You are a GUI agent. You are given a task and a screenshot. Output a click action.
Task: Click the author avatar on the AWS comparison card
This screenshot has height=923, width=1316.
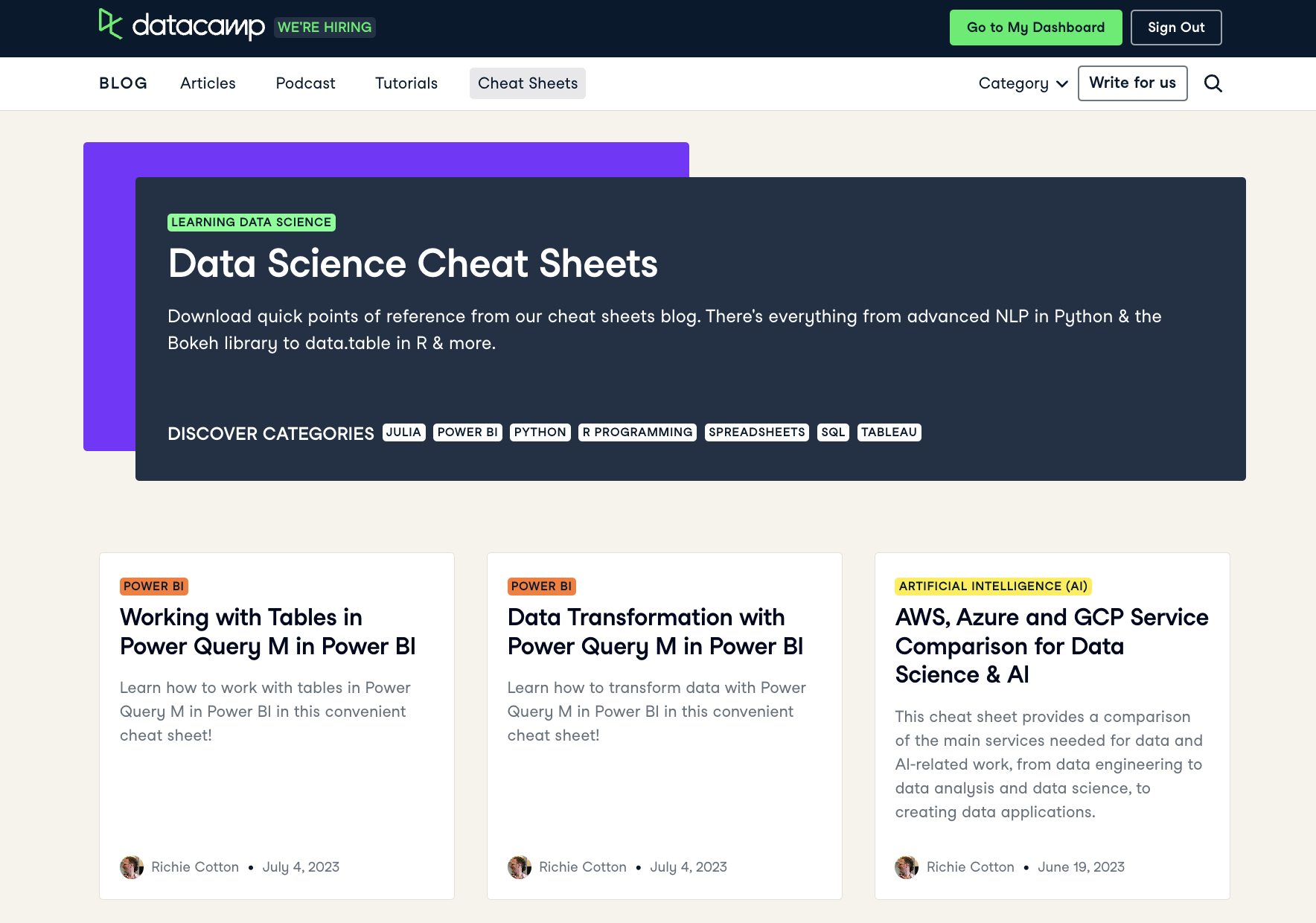907,867
